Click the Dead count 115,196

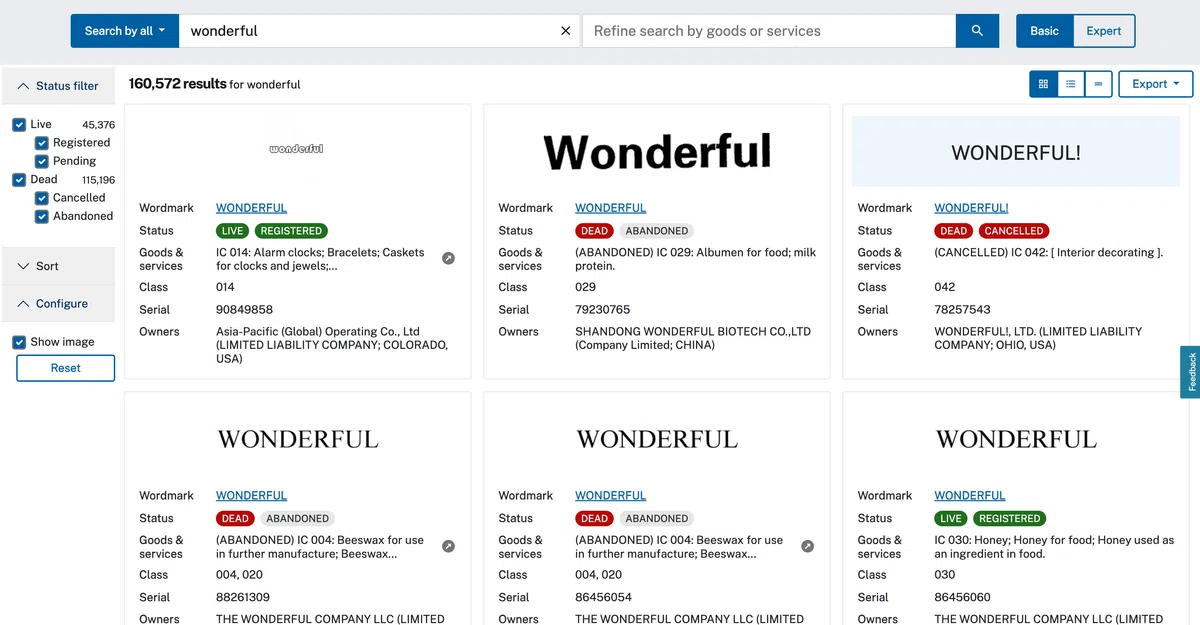98,180
